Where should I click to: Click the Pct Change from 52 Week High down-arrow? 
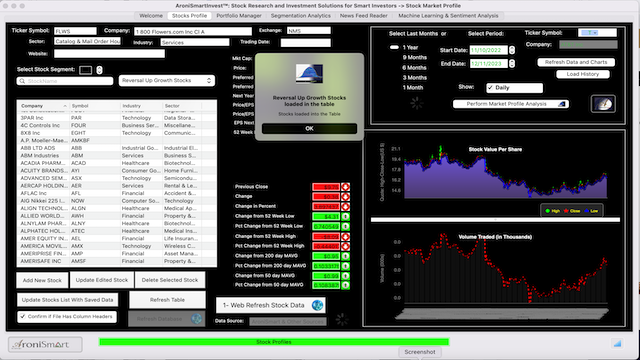345,246
